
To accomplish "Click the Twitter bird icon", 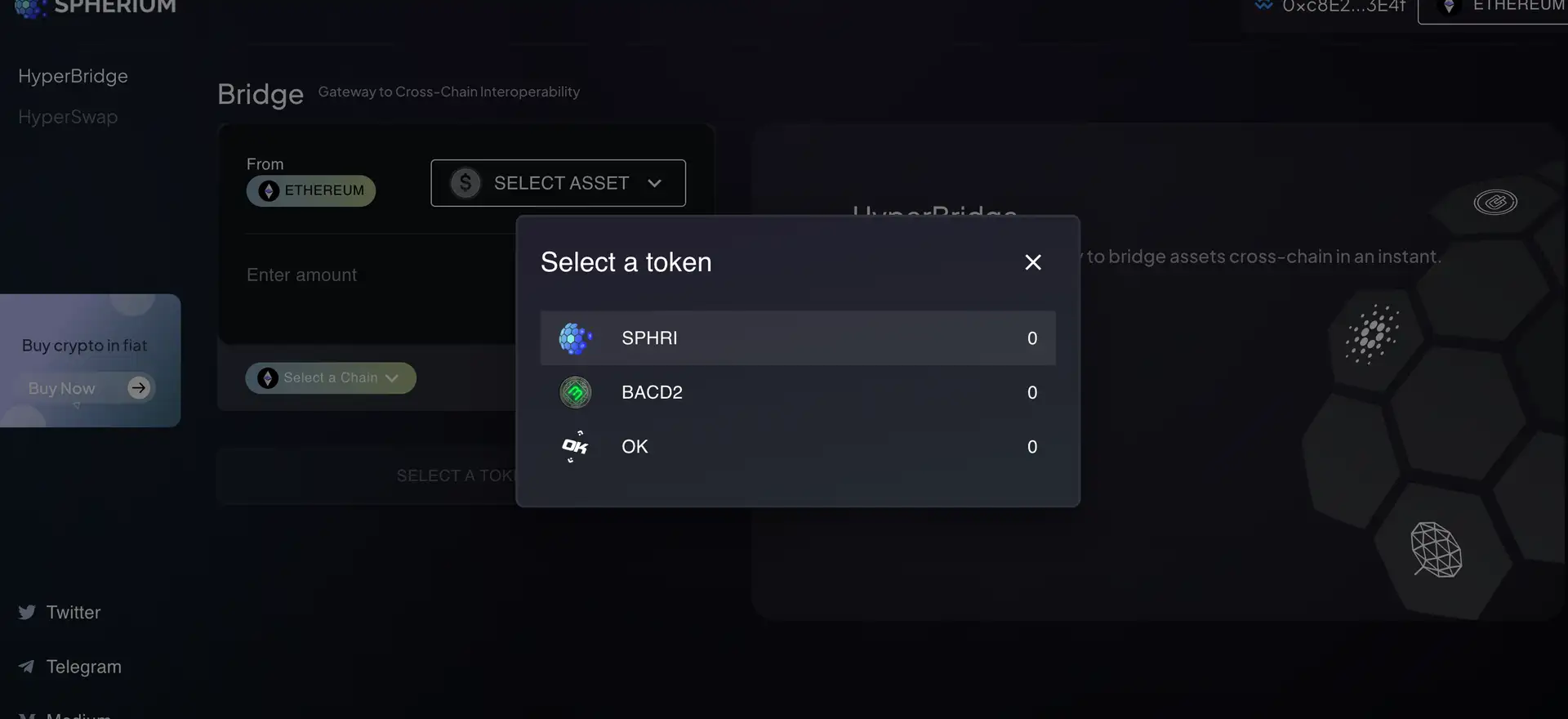I will 27,613.
